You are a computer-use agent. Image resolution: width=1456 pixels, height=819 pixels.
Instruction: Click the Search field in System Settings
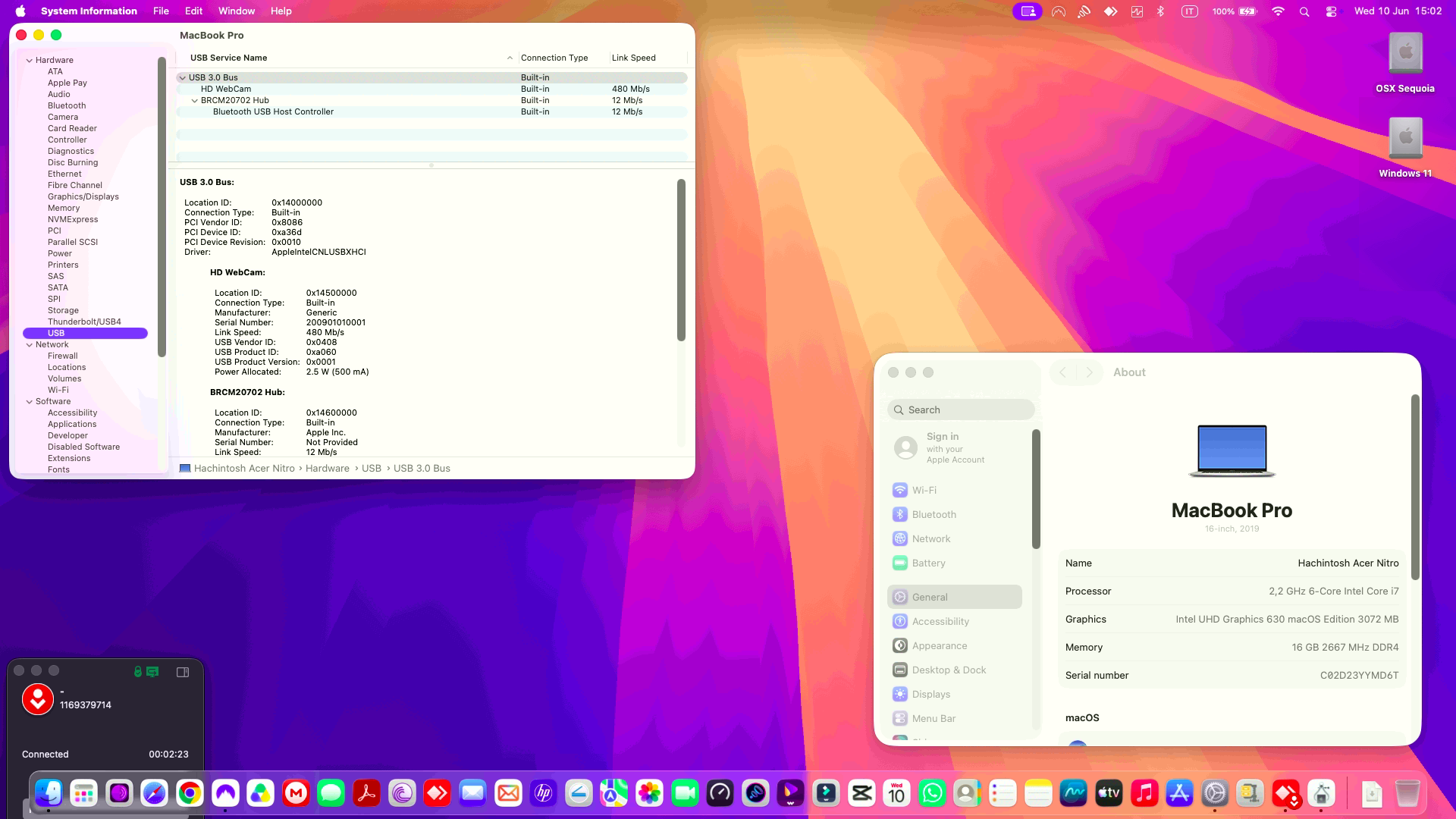point(961,409)
